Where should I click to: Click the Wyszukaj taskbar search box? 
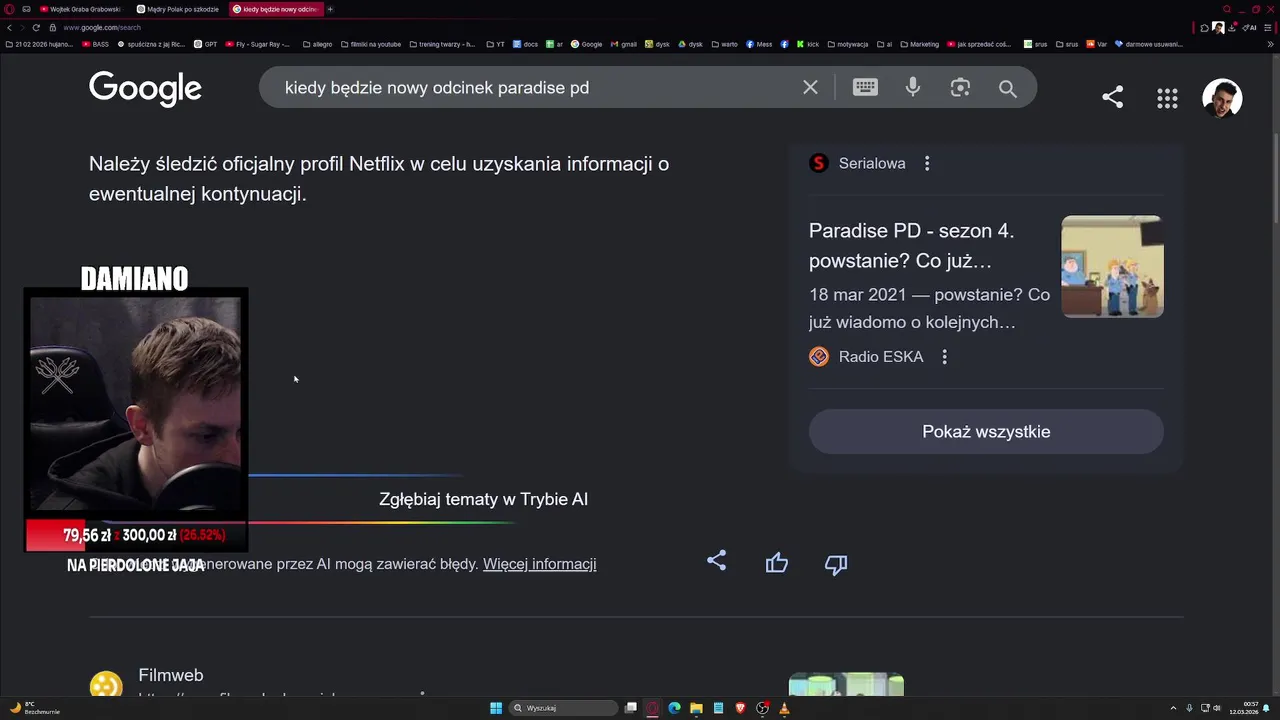point(563,708)
